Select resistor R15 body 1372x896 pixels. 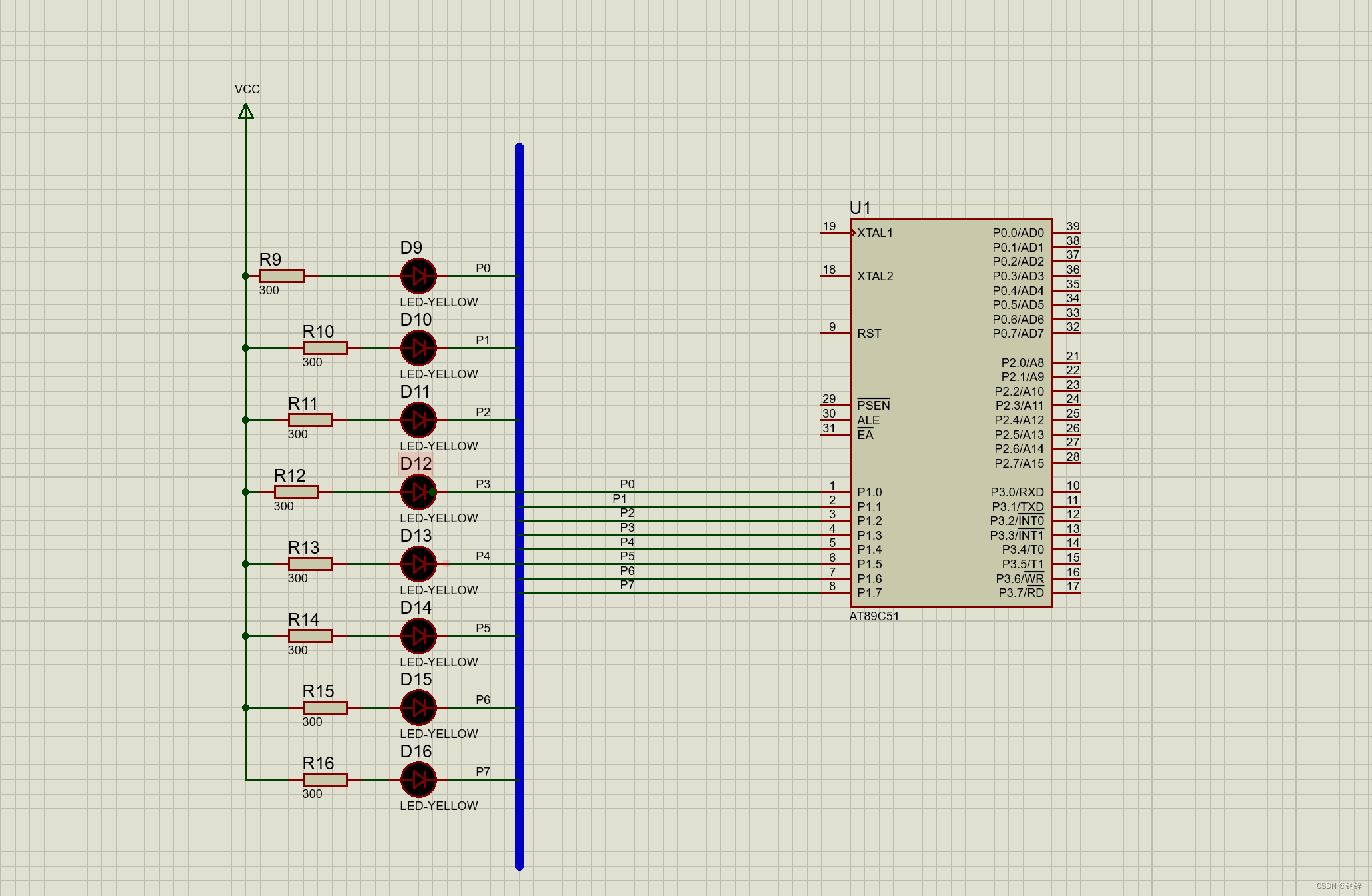325,707
